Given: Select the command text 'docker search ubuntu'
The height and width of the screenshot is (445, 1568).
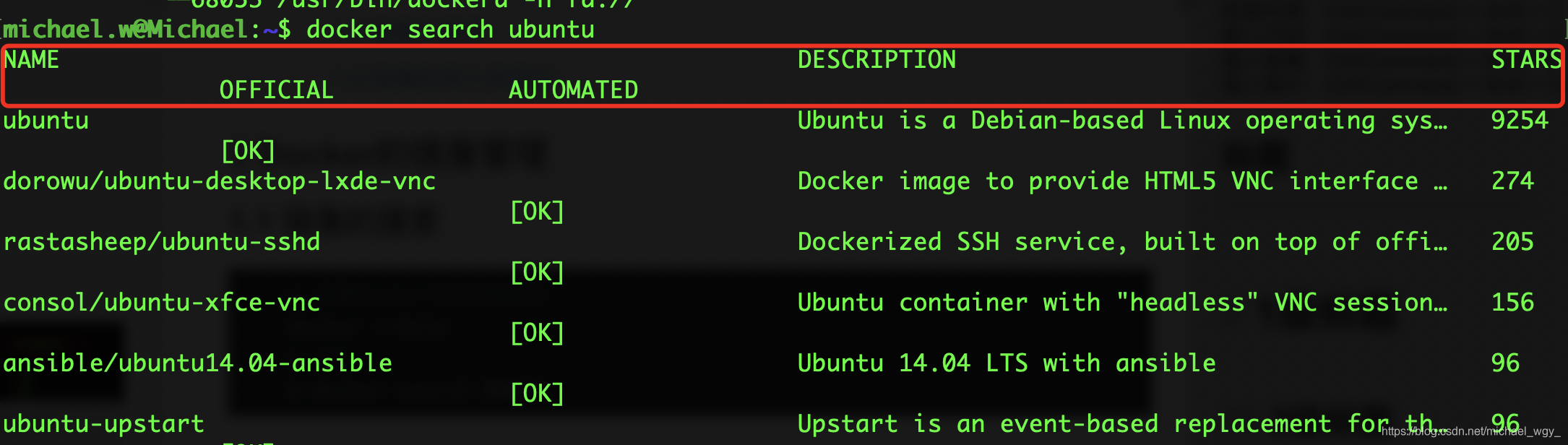Looking at the screenshot, I should 450,30.
